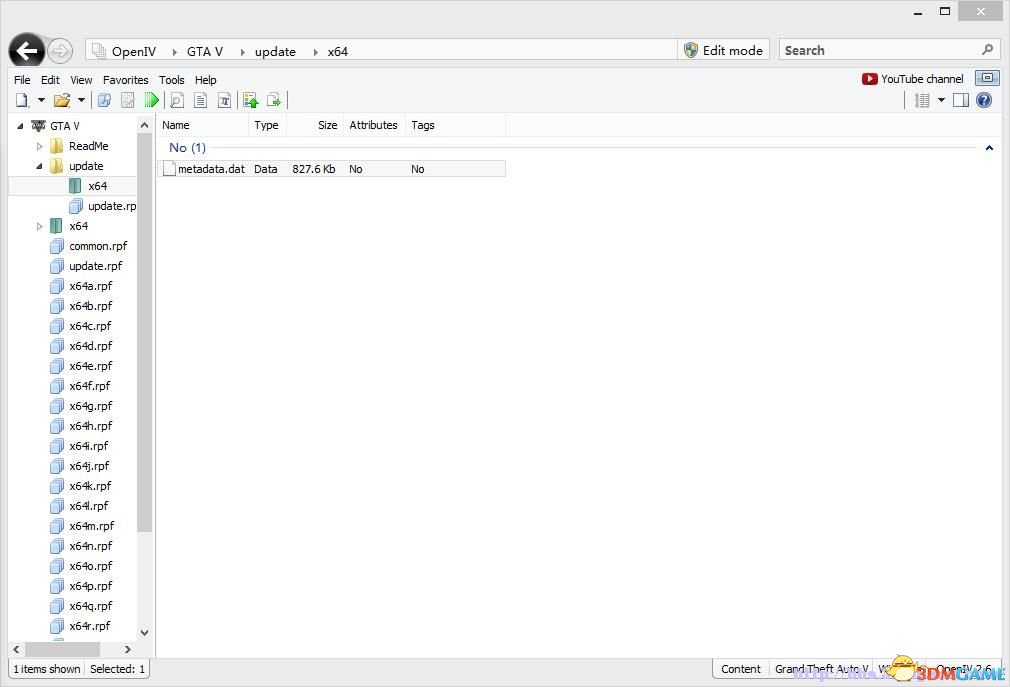The width and height of the screenshot is (1010, 687).
Task: Open the Favorites menu
Action: coord(126,80)
